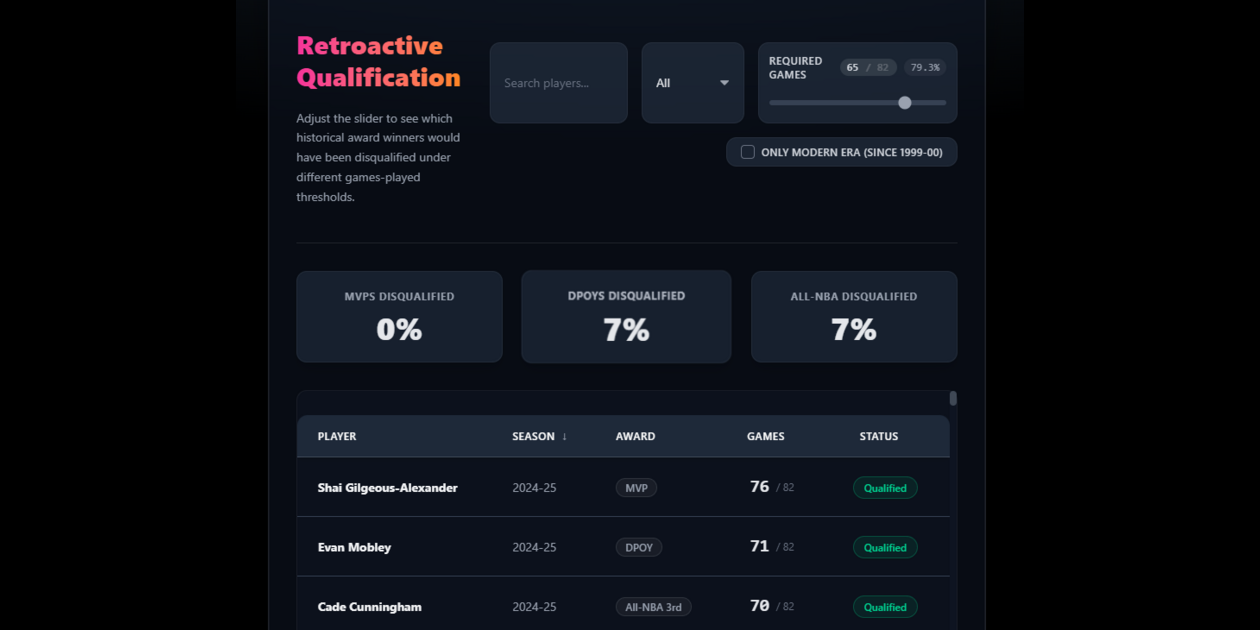The width and height of the screenshot is (1260, 630).
Task: Click the DPOY award badge
Action: tap(639, 547)
